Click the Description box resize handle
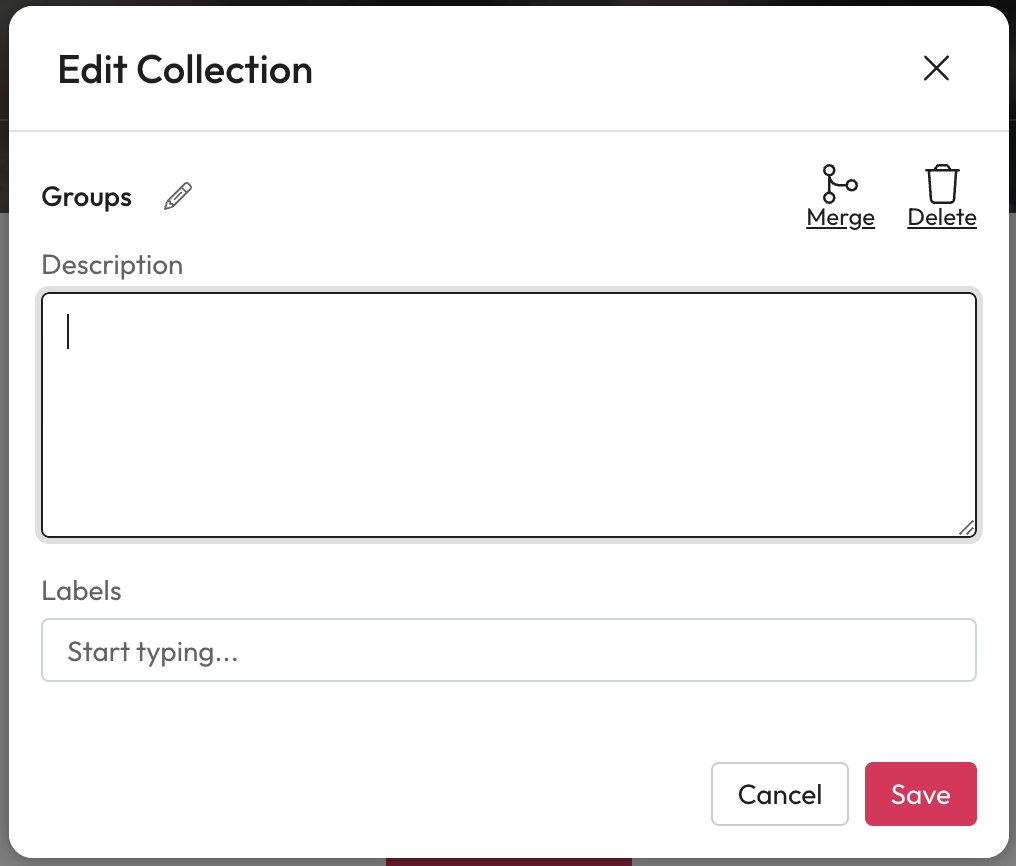The width and height of the screenshot is (1016, 866). point(966,528)
